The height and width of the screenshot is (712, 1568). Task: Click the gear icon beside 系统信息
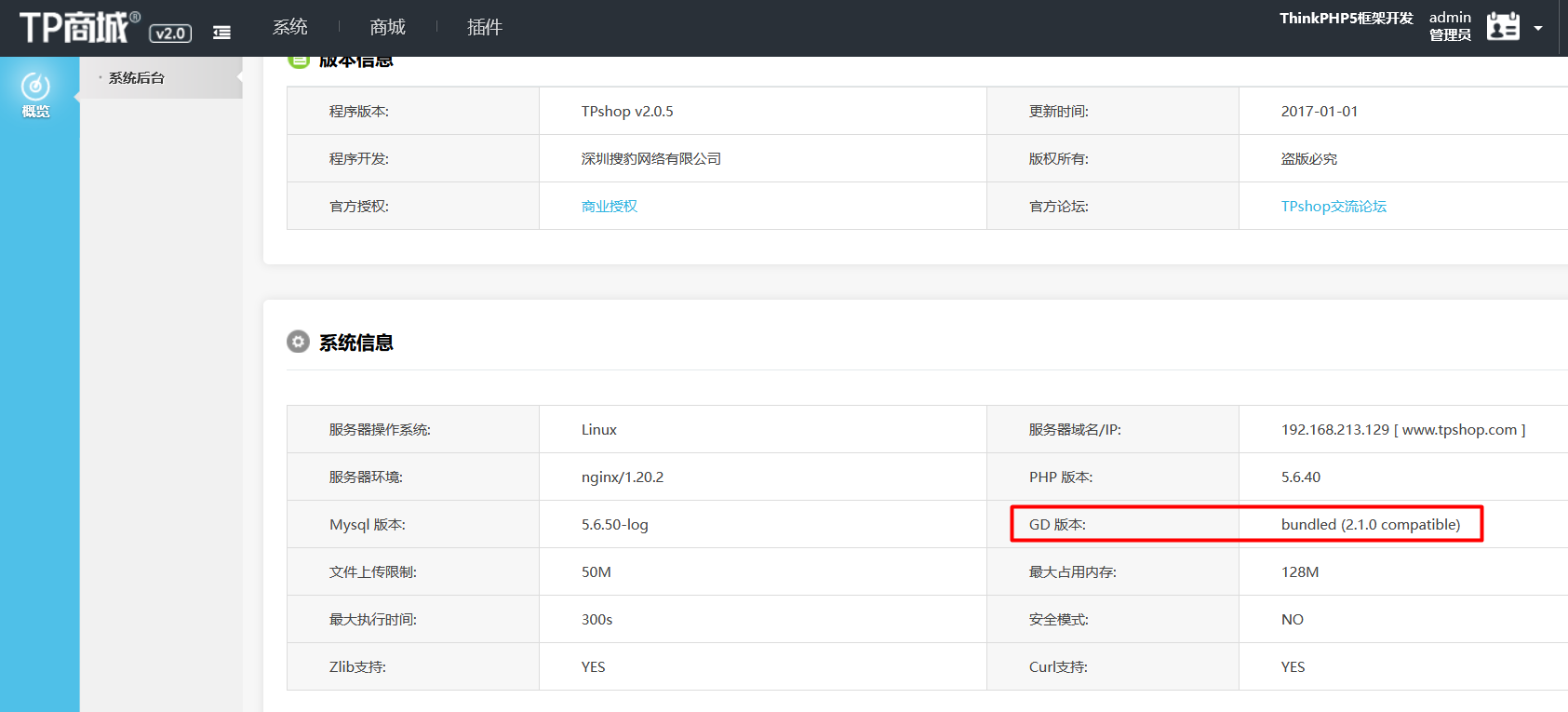click(298, 342)
